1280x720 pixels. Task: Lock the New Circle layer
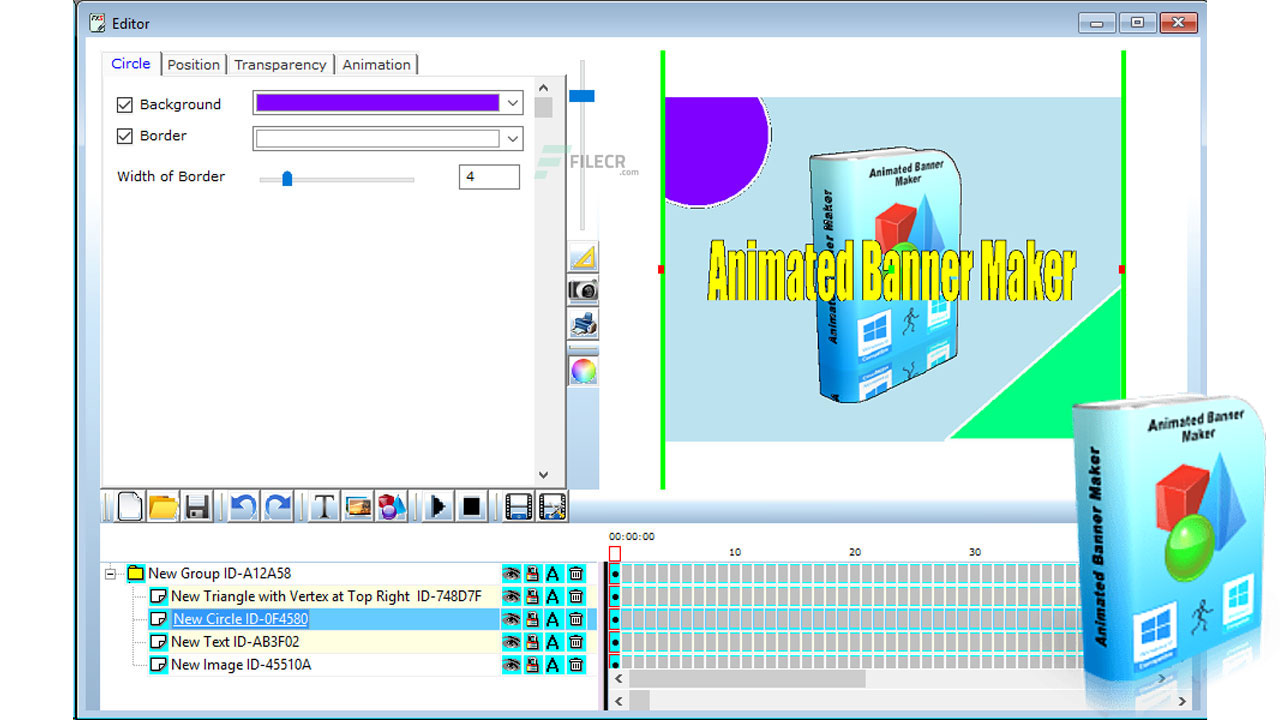pos(532,619)
